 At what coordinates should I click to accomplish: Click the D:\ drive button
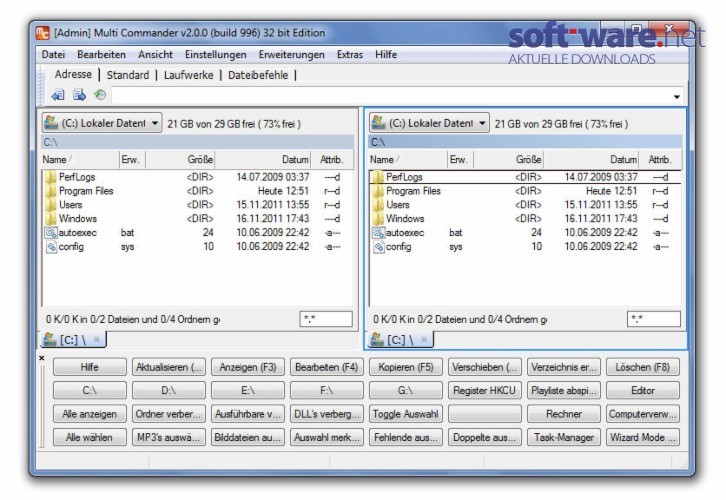tap(169, 390)
